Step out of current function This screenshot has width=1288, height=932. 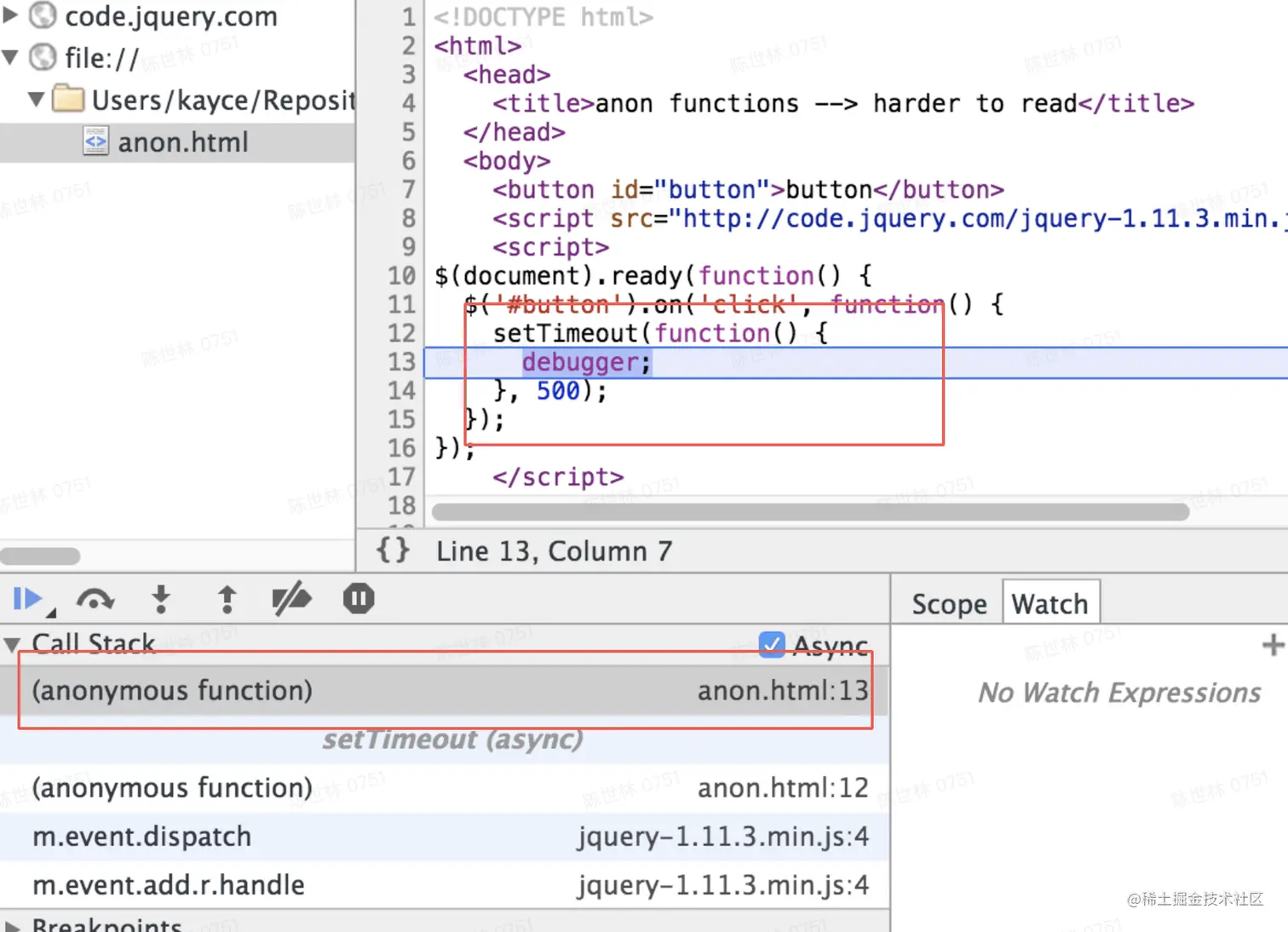click(x=227, y=599)
